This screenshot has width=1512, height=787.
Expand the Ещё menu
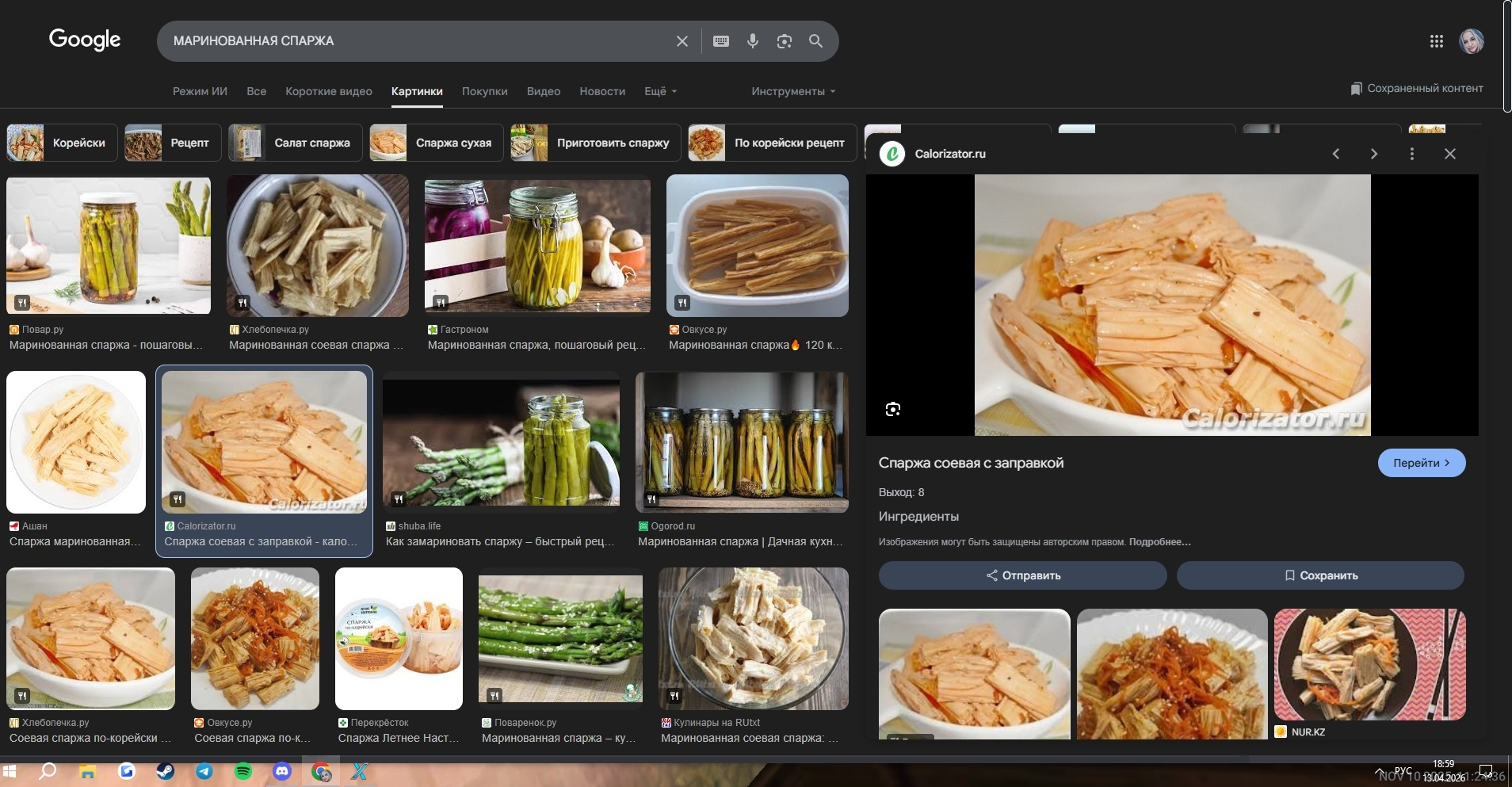point(660,91)
